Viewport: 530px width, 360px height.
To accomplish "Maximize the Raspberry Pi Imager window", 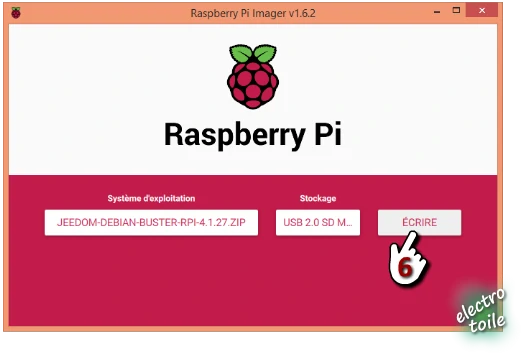I will [456, 11].
